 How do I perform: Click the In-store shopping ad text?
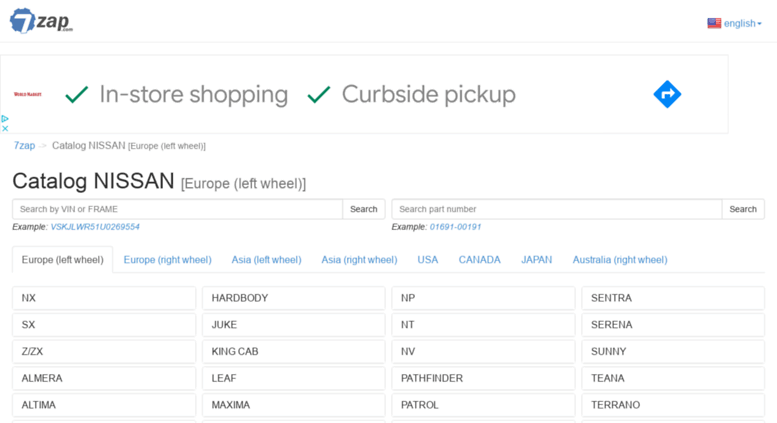tap(193, 95)
